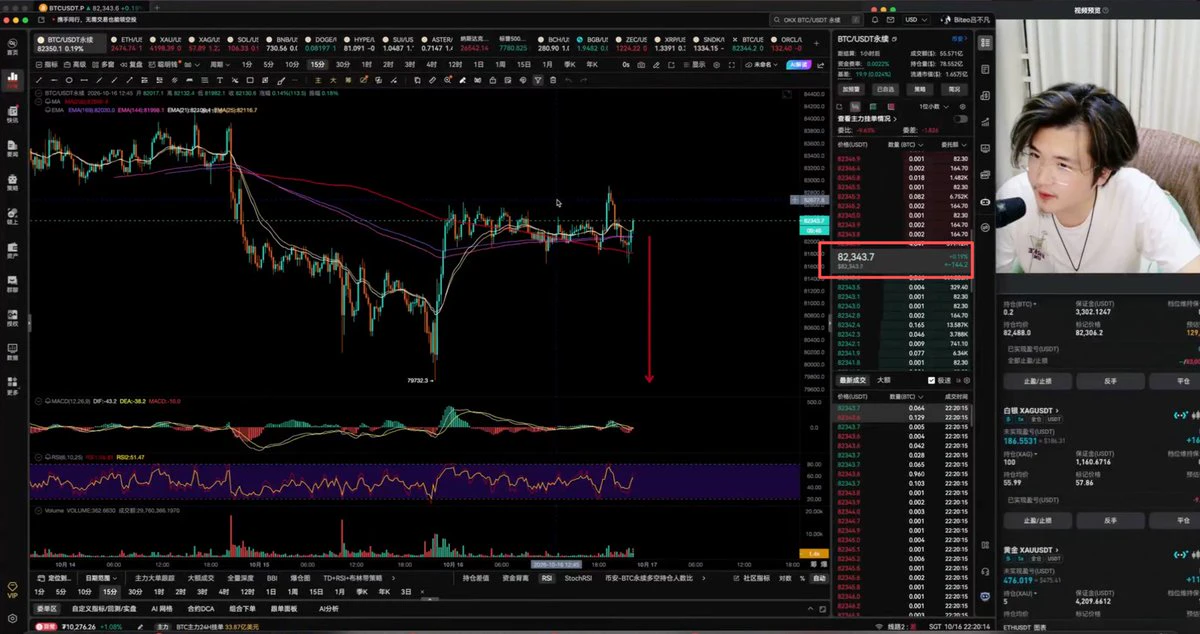Screen dimensions: 1200x634
Task: Open the USD currency dropdown
Action: coord(914,19)
